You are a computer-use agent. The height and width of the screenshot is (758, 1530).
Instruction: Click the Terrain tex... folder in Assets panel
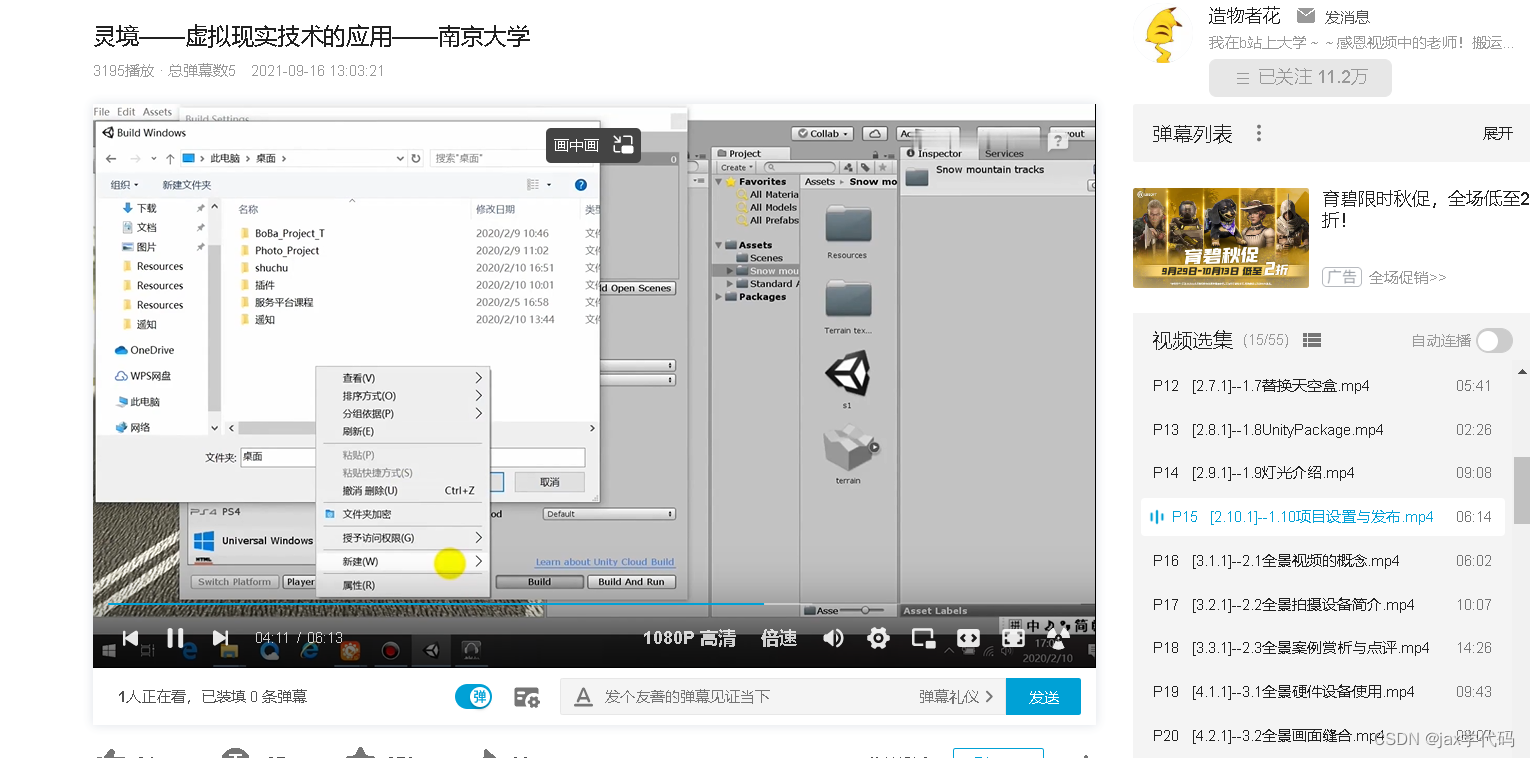848,299
